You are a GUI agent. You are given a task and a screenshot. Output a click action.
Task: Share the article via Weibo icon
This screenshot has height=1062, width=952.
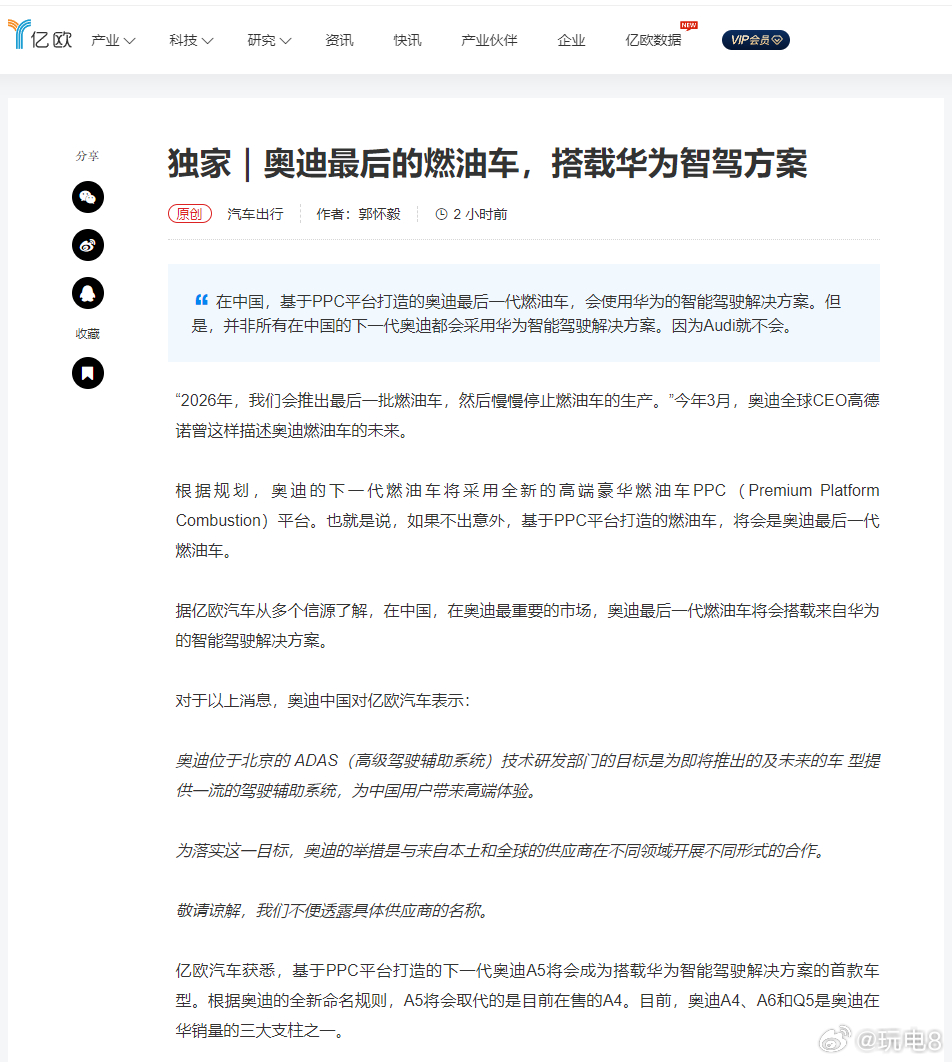(88, 245)
